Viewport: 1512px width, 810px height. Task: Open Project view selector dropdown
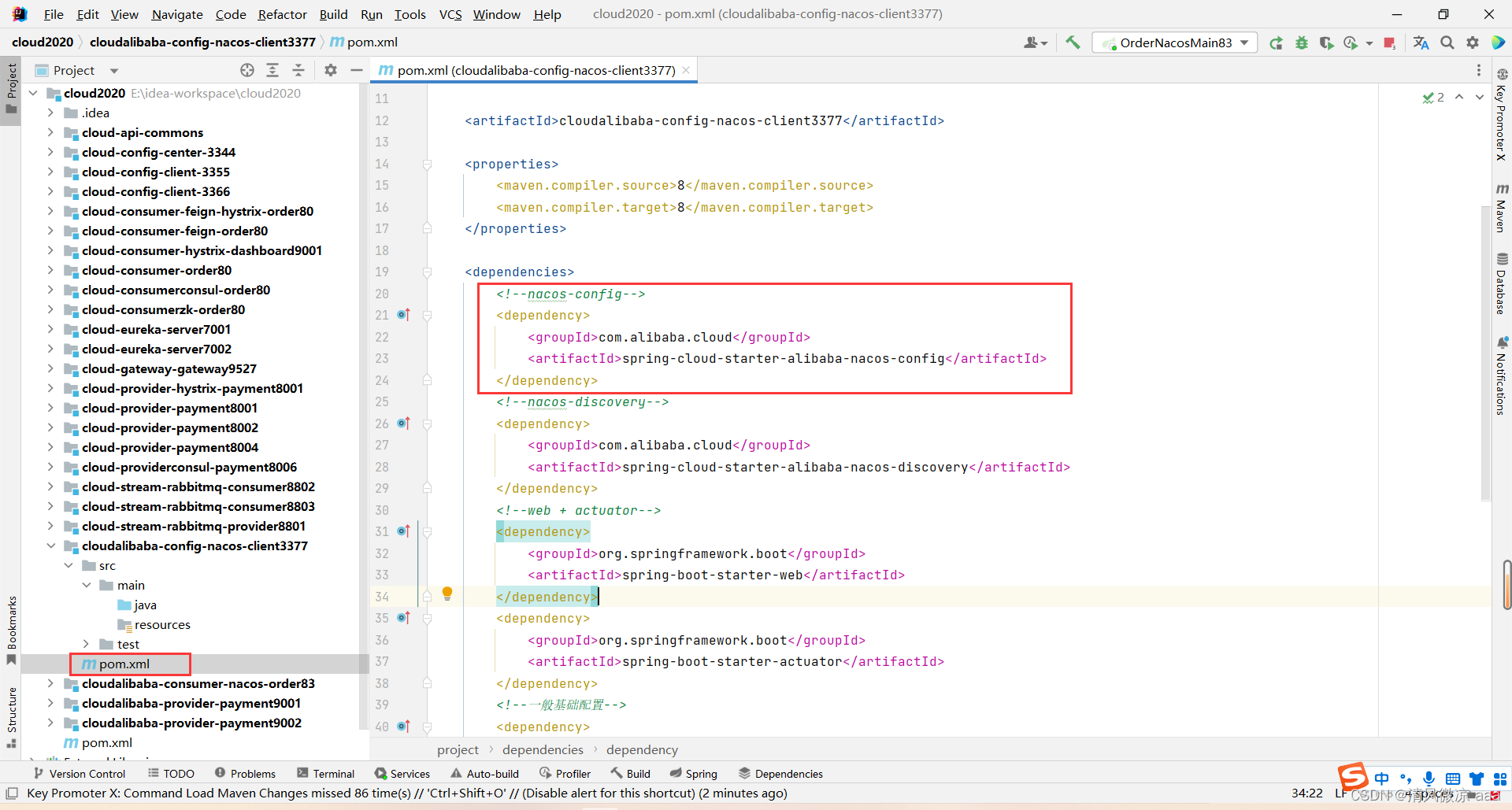pyautogui.click(x=77, y=70)
